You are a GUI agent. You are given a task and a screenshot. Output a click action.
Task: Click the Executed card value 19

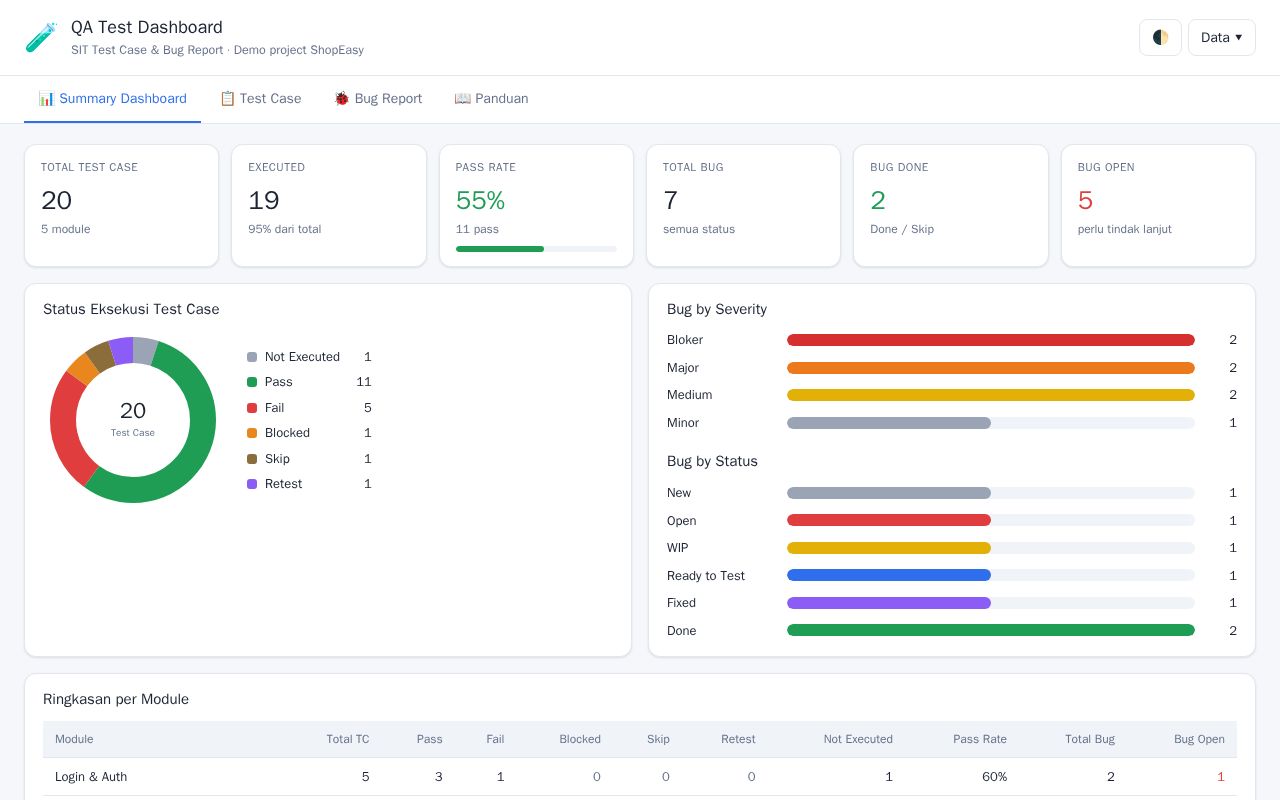(264, 200)
